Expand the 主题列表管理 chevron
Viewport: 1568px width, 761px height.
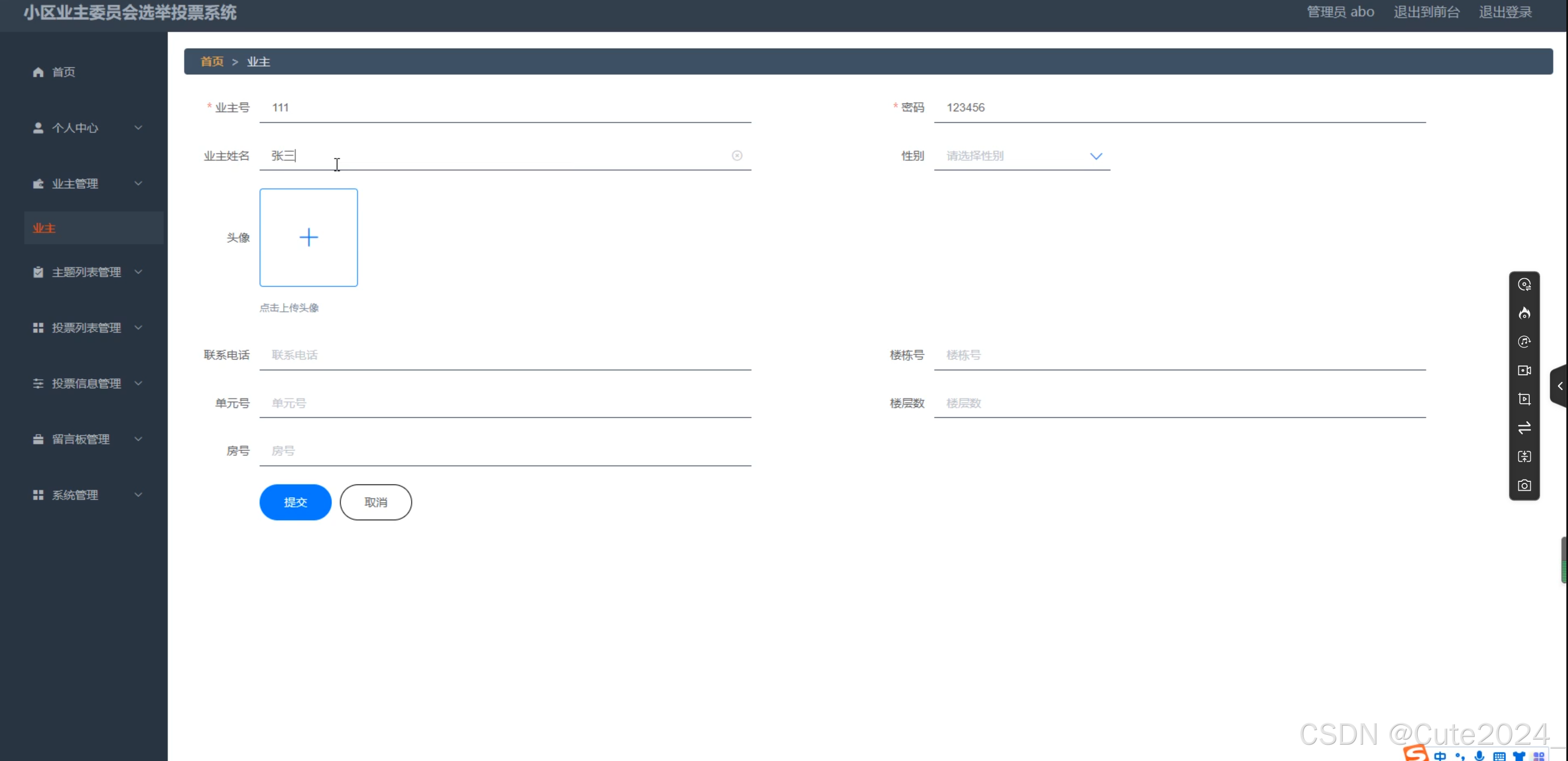tap(138, 272)
